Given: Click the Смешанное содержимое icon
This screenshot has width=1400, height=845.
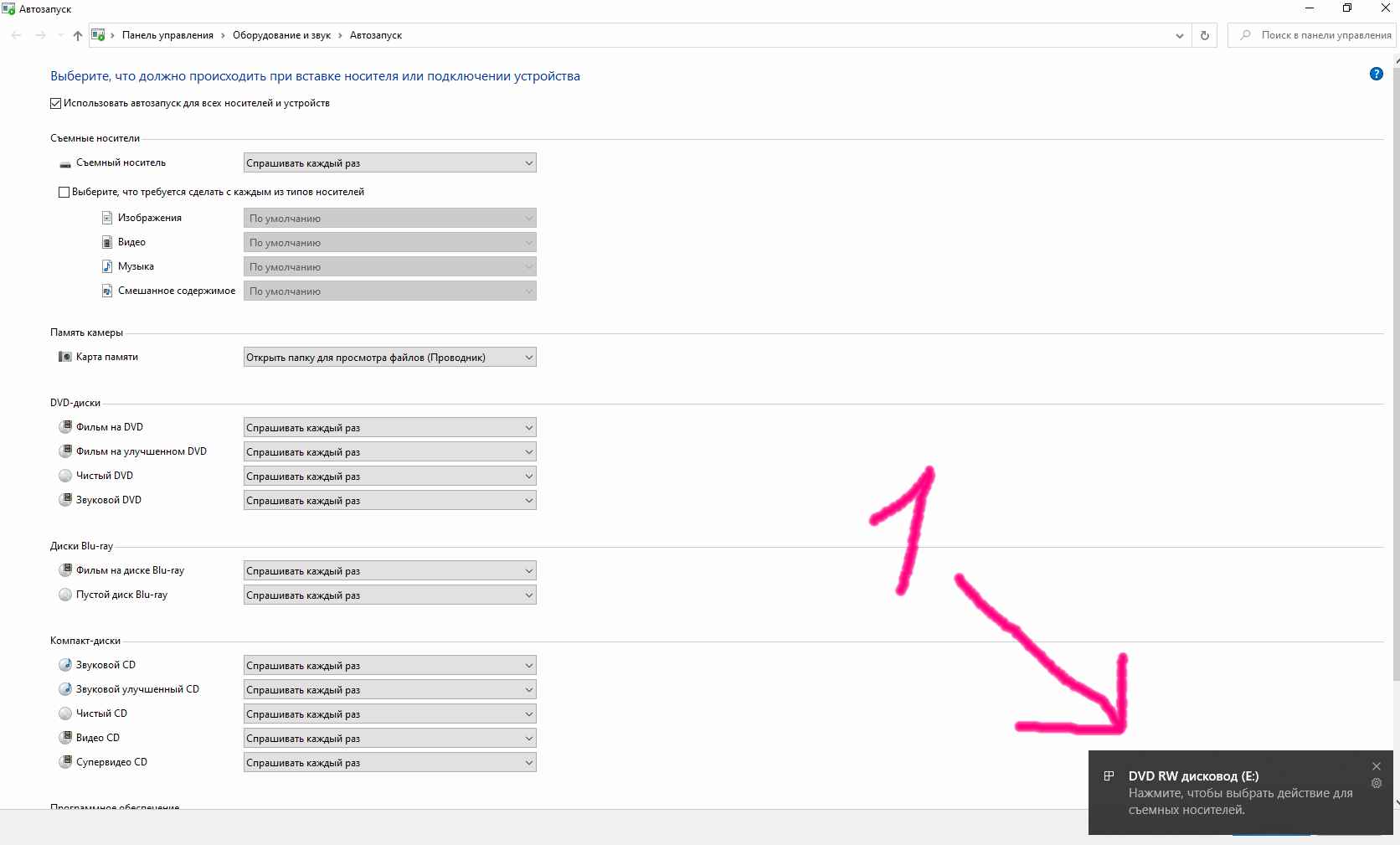Looking at the screenshot, I should pyautogui.click(x=107, y=291).
